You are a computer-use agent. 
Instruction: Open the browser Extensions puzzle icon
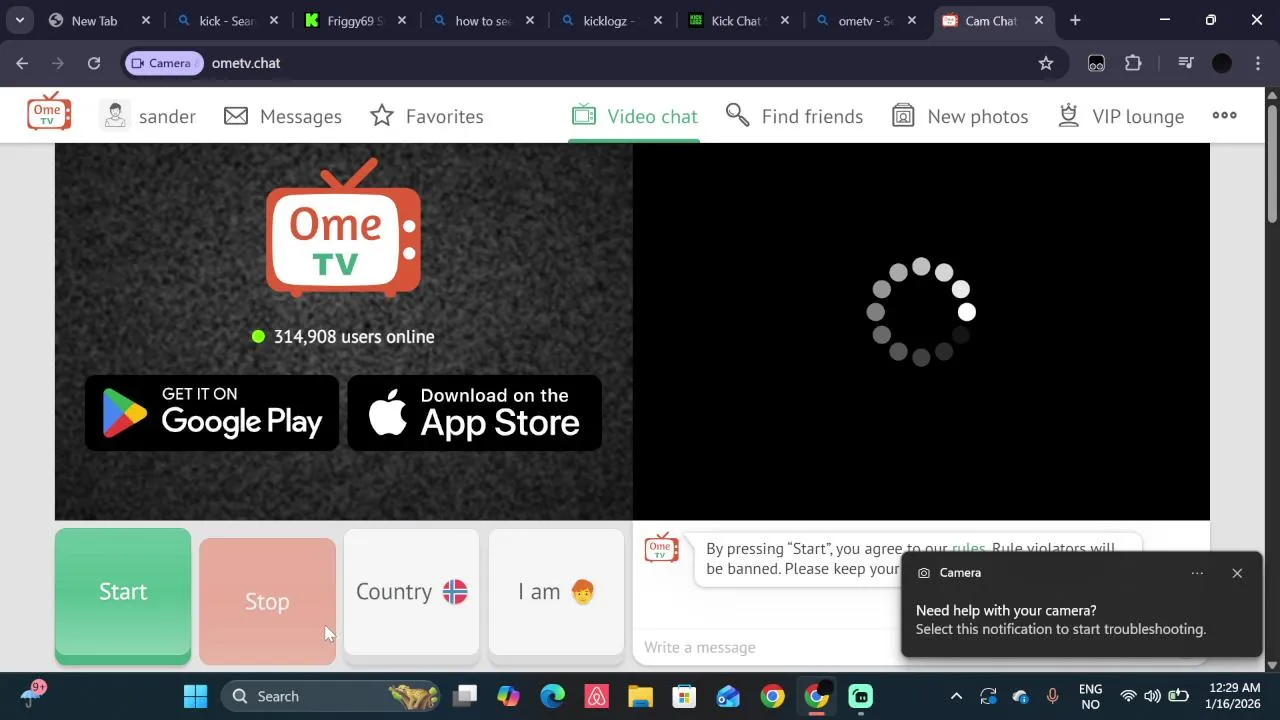[1133, 63]
